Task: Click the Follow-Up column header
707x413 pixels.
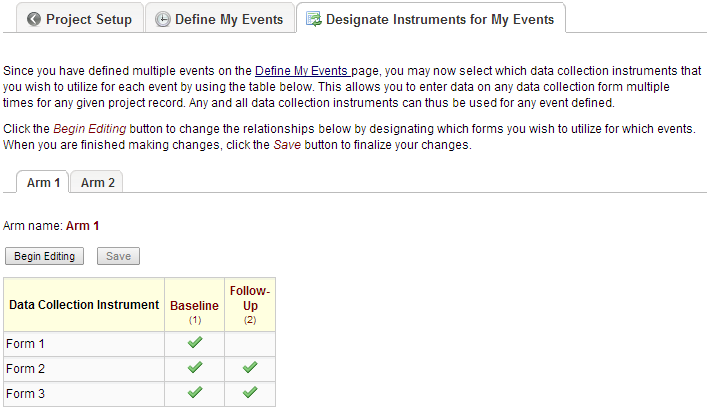Action: tap(250, 298)
